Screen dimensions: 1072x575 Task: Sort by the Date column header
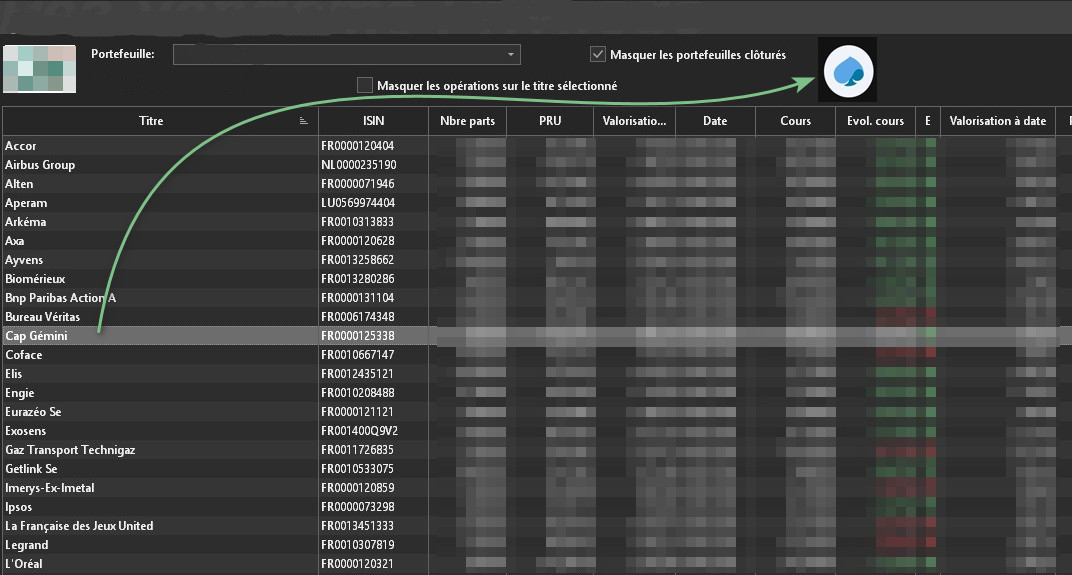715,121
